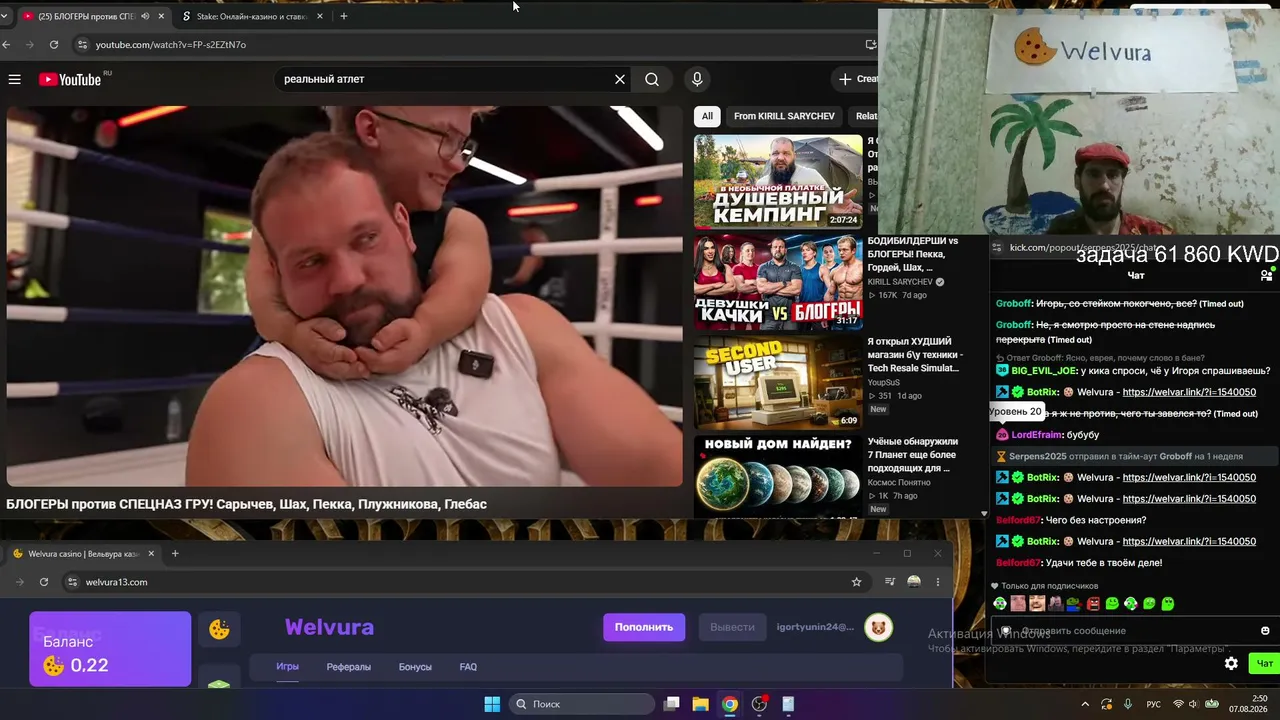Screen dimensions: 1280x720
Task: Play the video in the YouTube player
Action: 344,296
